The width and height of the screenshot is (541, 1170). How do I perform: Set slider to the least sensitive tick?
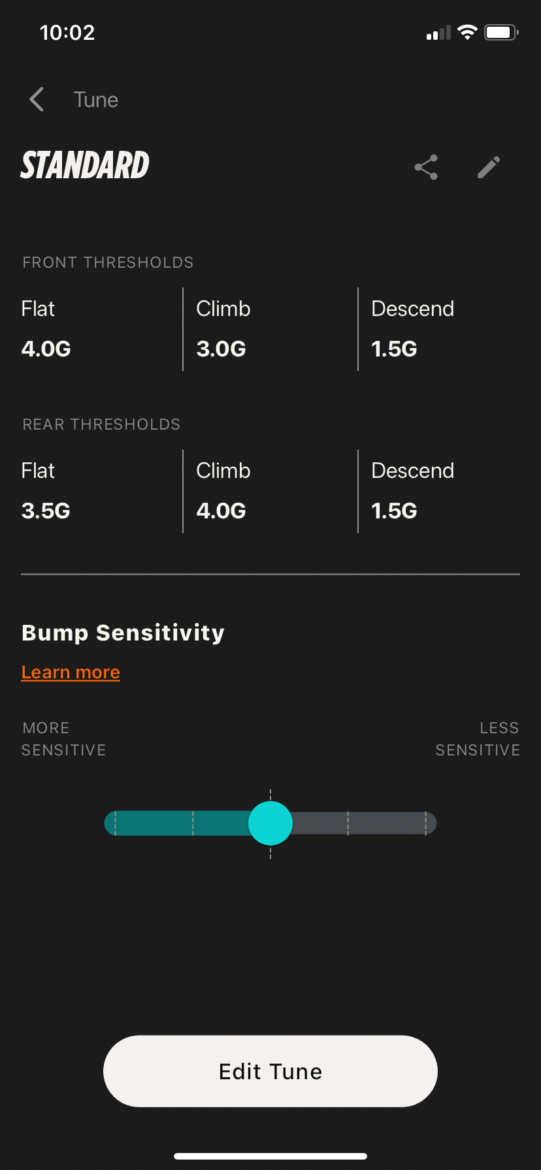[x=425, y=823]
